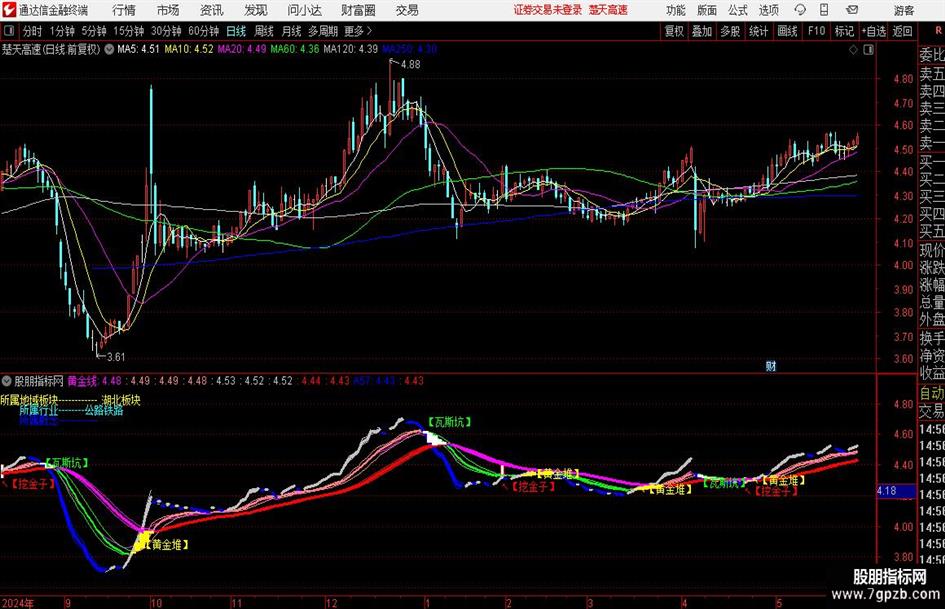Click the 标记 mark button
The height and width of the screenshot is (609, 945).
pyautogui.click(x=844, y=31)
